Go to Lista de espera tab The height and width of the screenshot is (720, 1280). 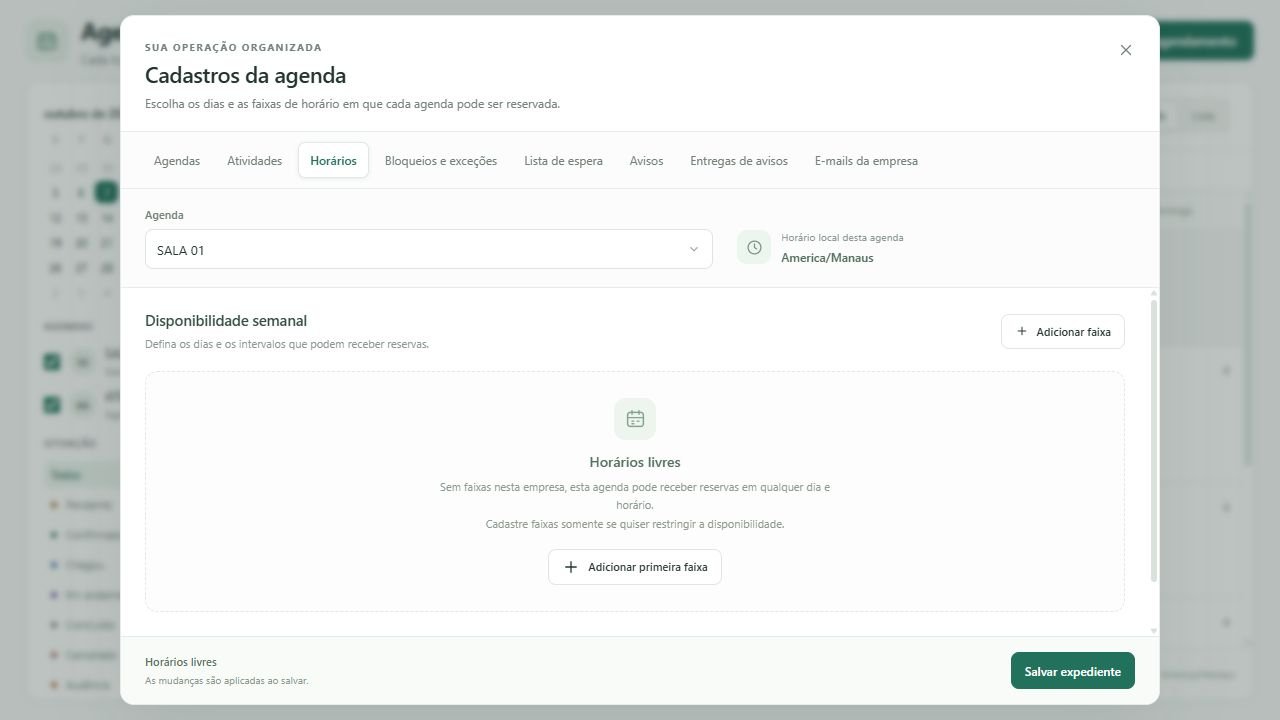pyautogui.click(x=563, y=161)
